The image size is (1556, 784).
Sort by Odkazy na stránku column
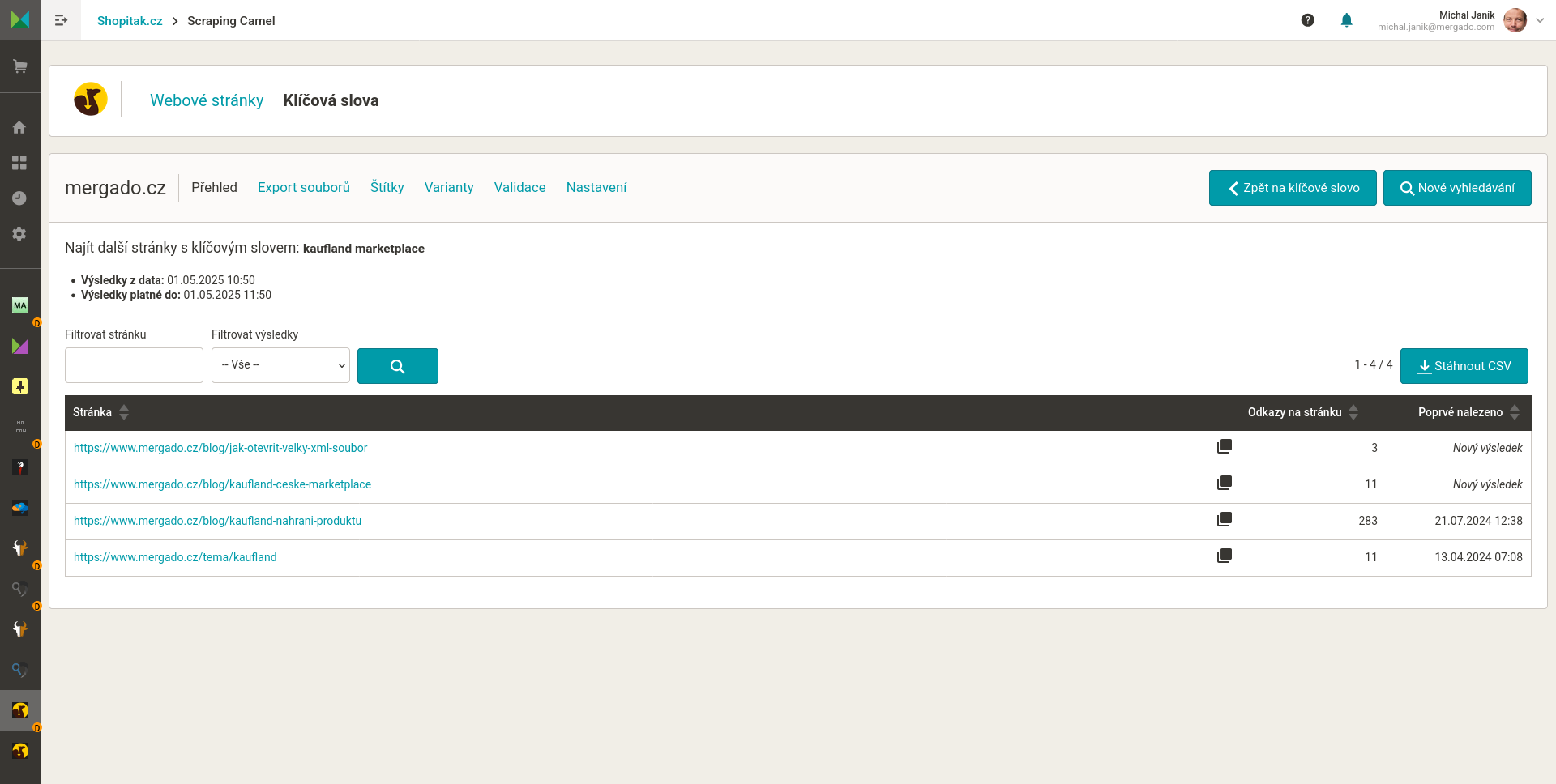(x=1353, y=412)
